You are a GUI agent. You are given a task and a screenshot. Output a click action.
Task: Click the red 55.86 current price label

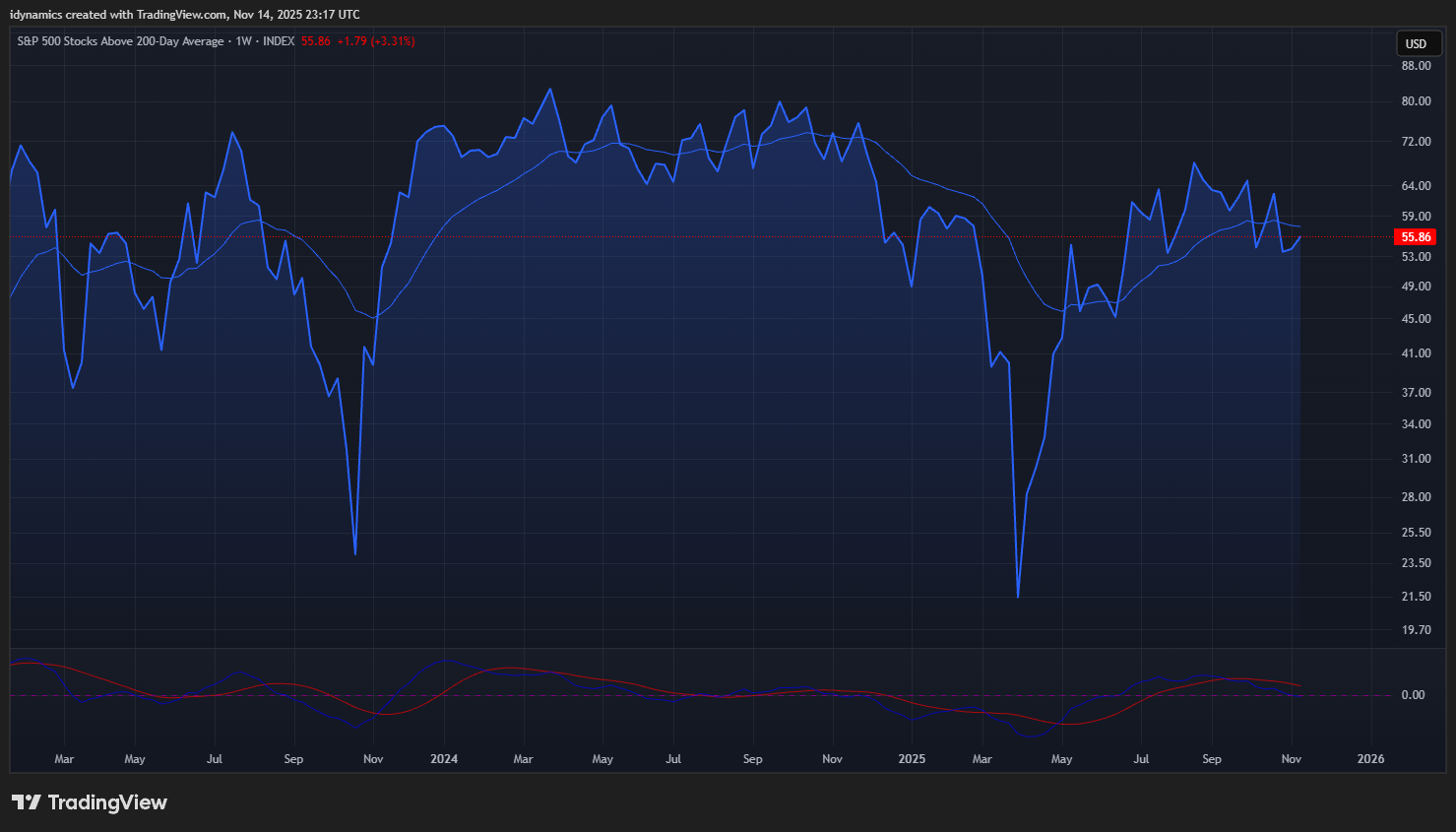pyautogui.click(x=1416, y=237)
